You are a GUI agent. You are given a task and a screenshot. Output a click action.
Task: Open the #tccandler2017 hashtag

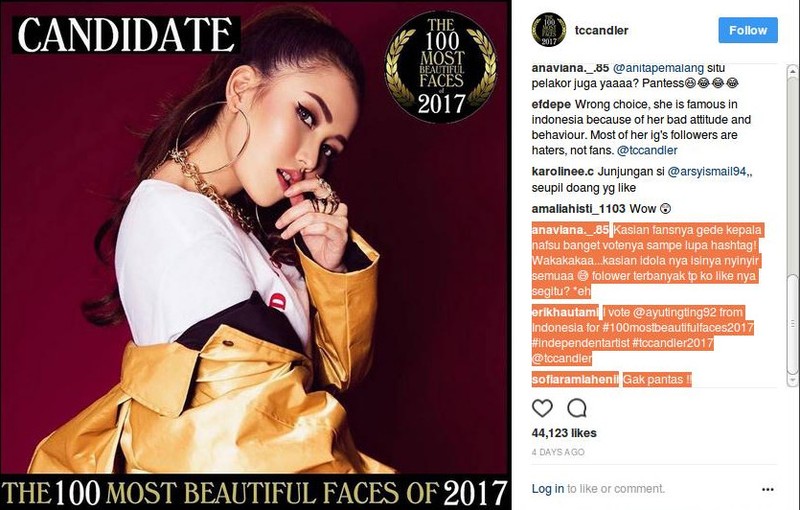pos(672,343)
